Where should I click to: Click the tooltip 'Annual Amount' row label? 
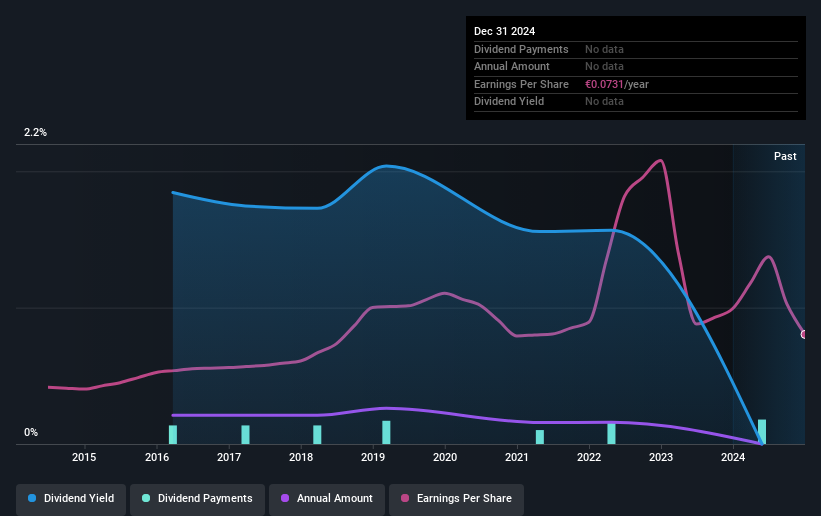pos(512,67)
